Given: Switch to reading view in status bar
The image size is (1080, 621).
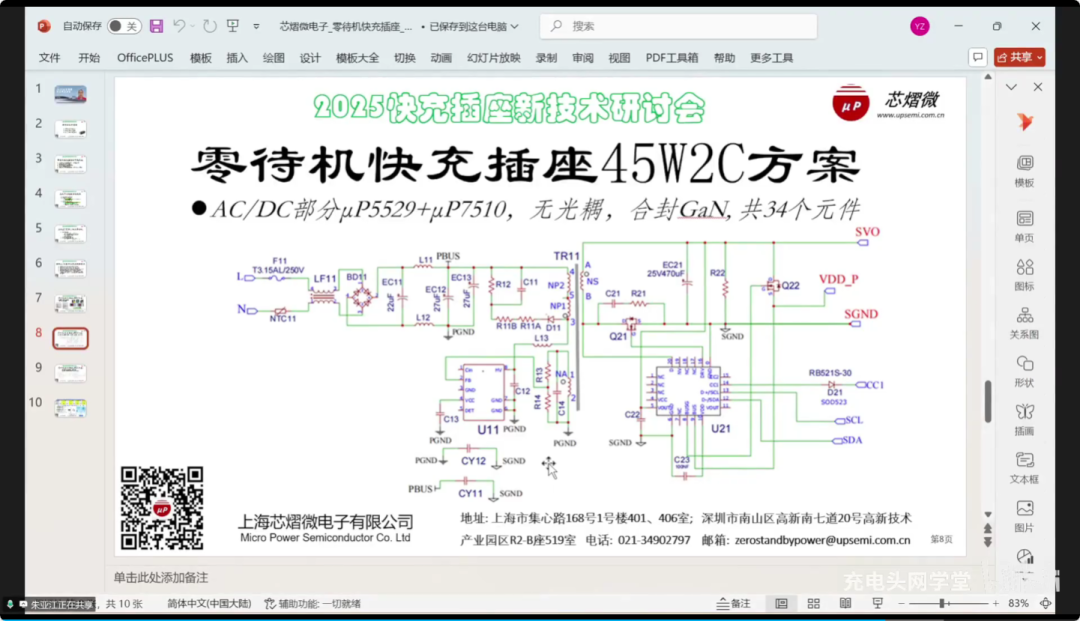Looking at the screenshot, I should (845, 604).
